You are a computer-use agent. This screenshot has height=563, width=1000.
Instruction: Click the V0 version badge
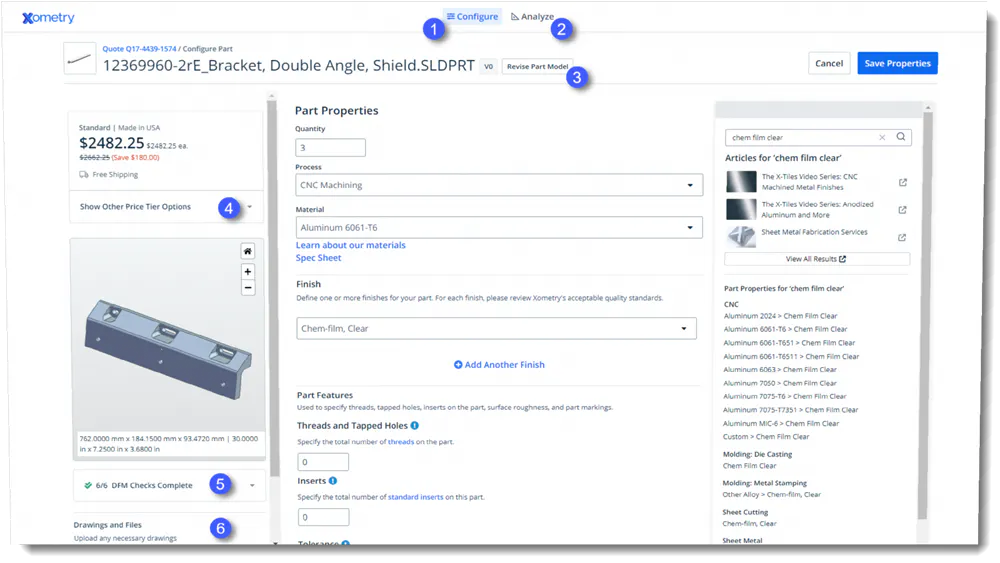point(489,66)
